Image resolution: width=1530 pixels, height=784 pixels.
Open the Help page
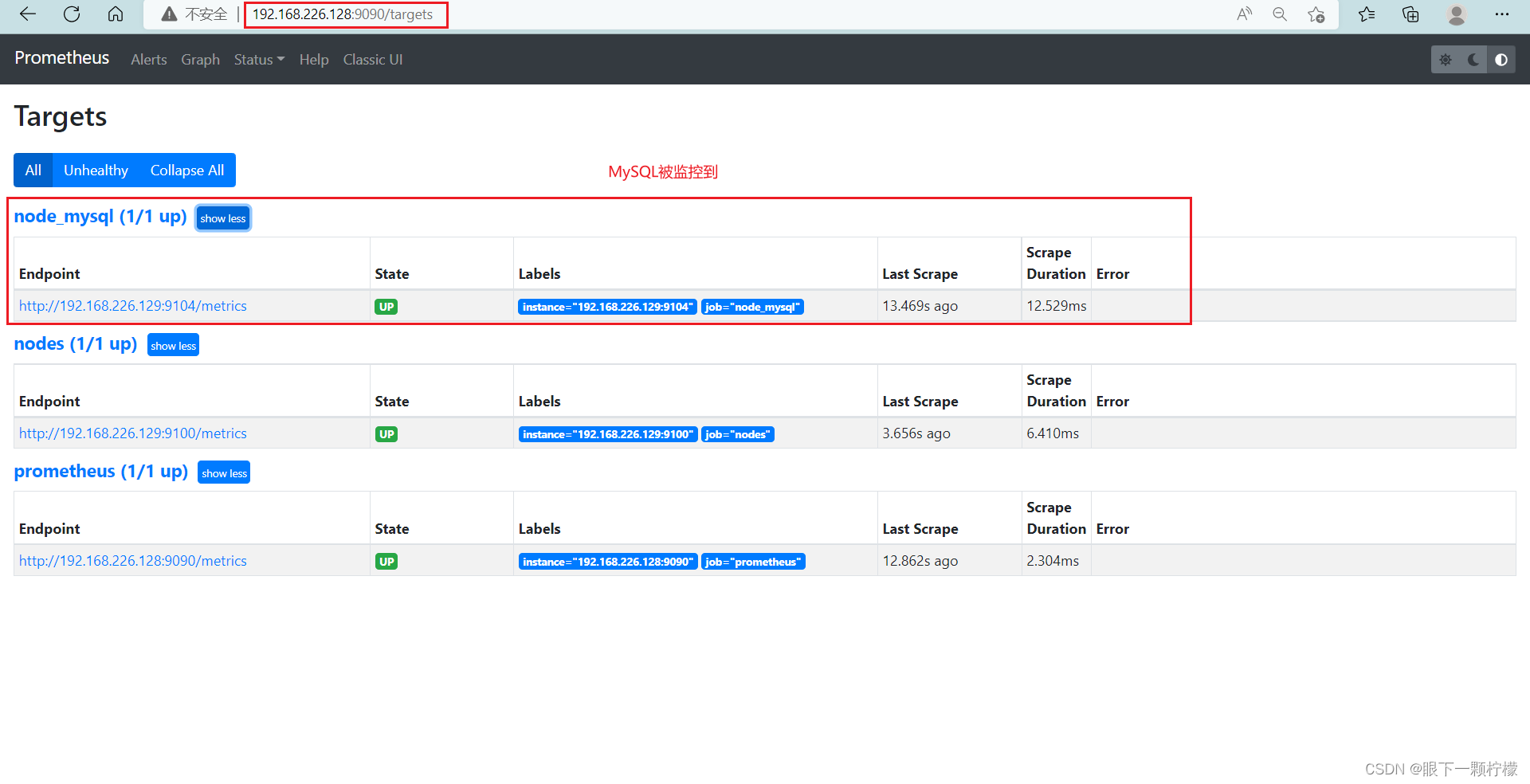(x=314, y=60)
